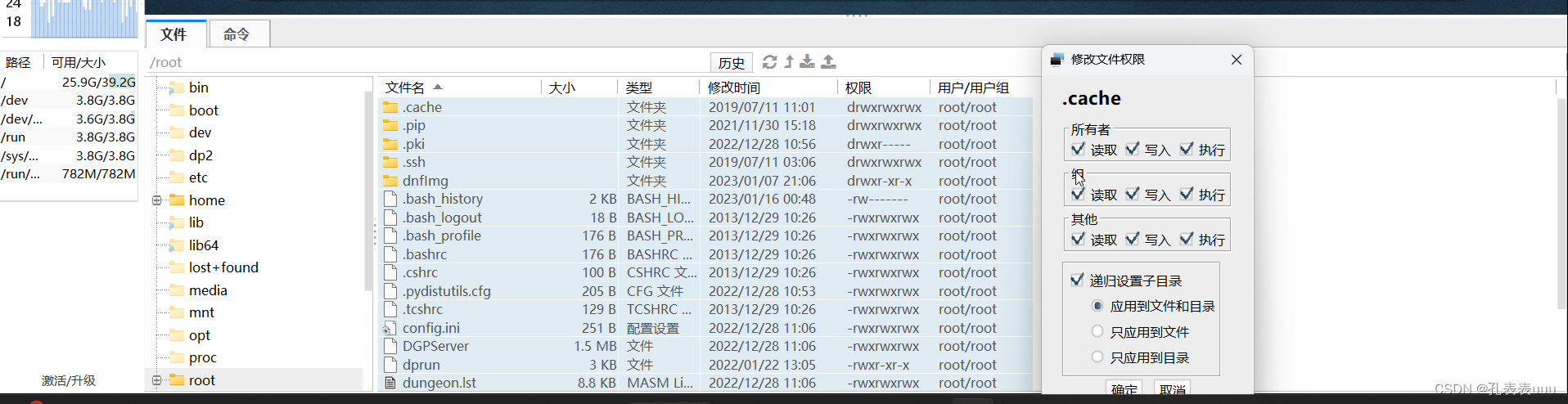Viewport: 1568px width, 404px height.
Task: Click the /root path input field
Action: point(426,62)
